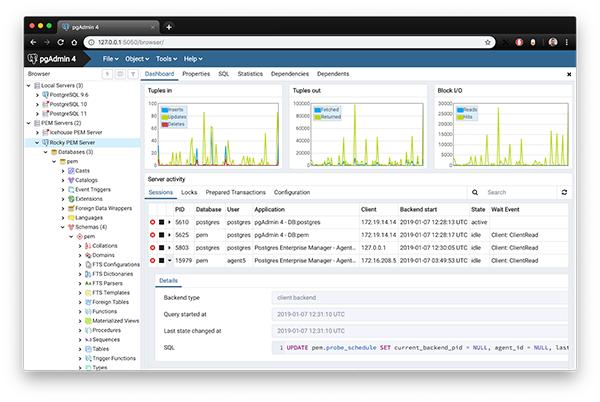Cancel active query for PID 5625
The height and width of the screenshot is (402, 600).
(x=162, y=234)
